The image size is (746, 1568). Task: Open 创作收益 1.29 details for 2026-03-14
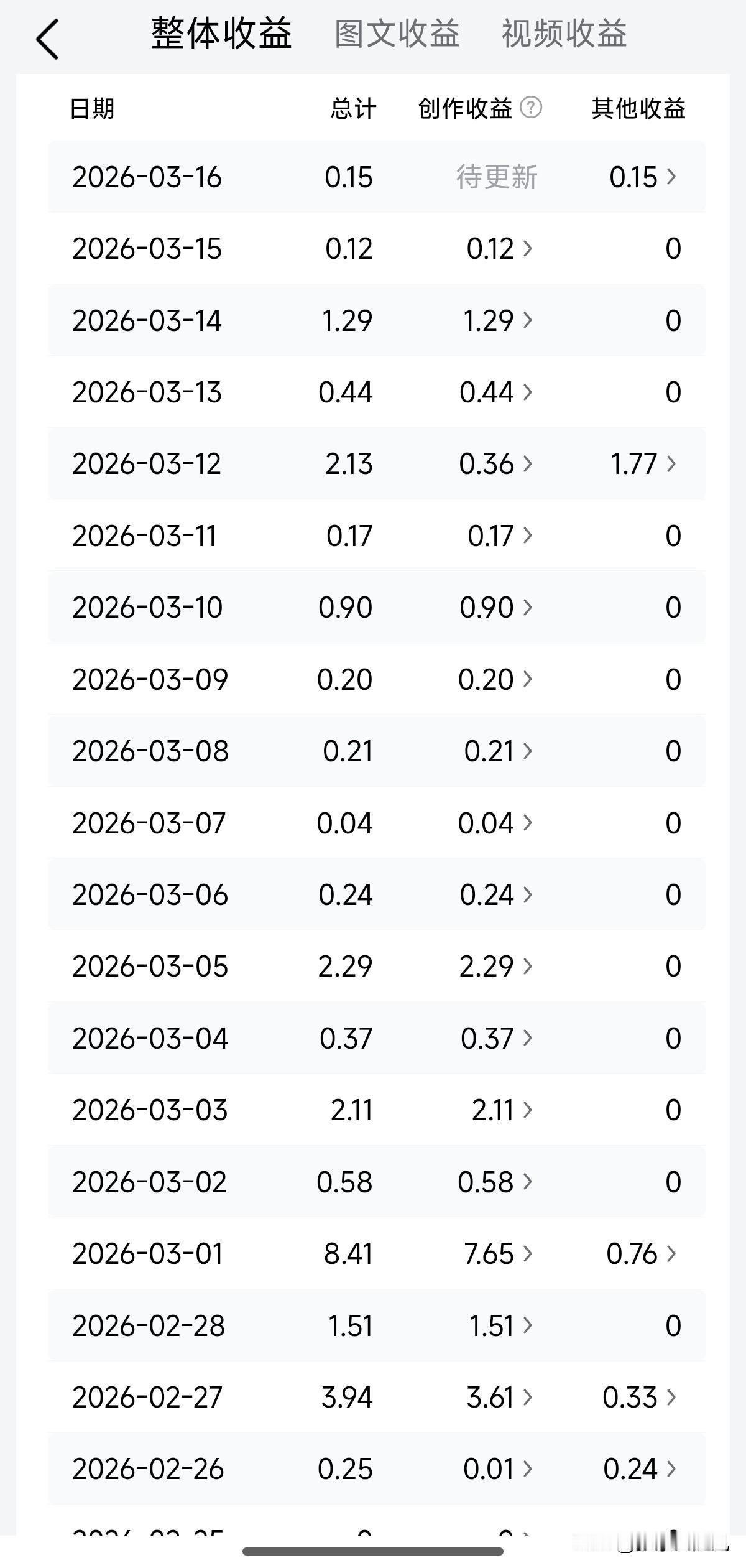tap(498, 321)
